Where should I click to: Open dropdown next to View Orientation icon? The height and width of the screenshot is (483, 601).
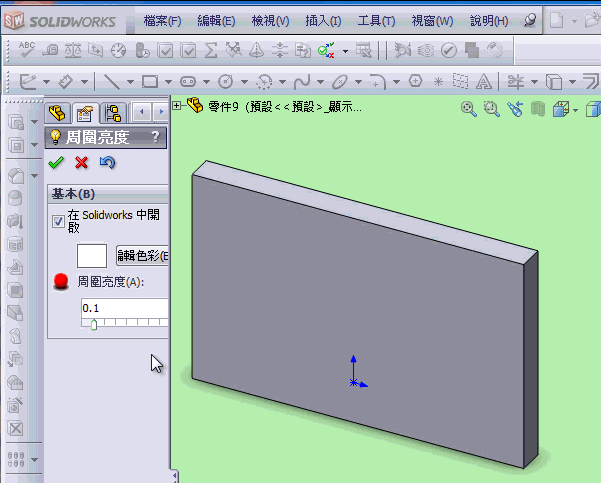click(575, 110)
